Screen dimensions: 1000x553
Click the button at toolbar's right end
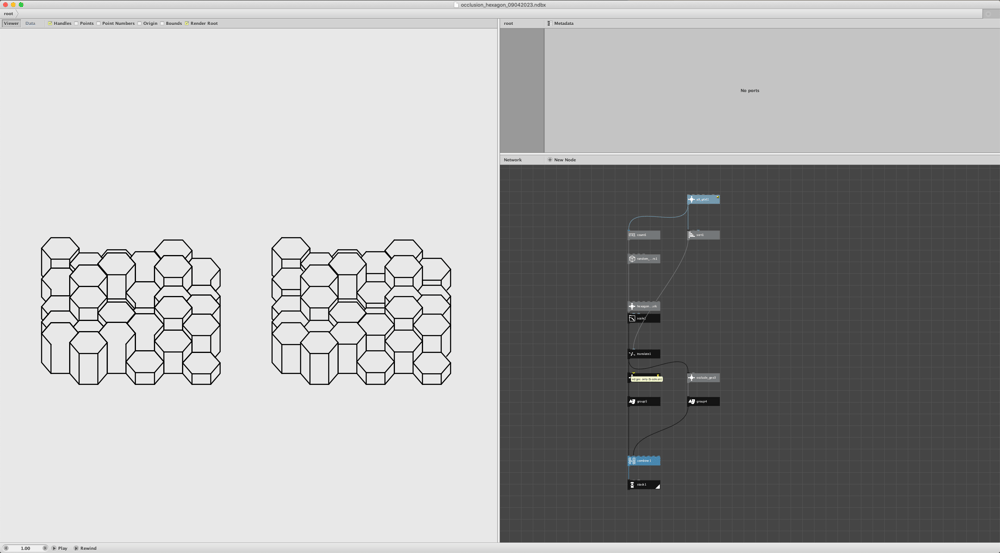pos(990,13)
